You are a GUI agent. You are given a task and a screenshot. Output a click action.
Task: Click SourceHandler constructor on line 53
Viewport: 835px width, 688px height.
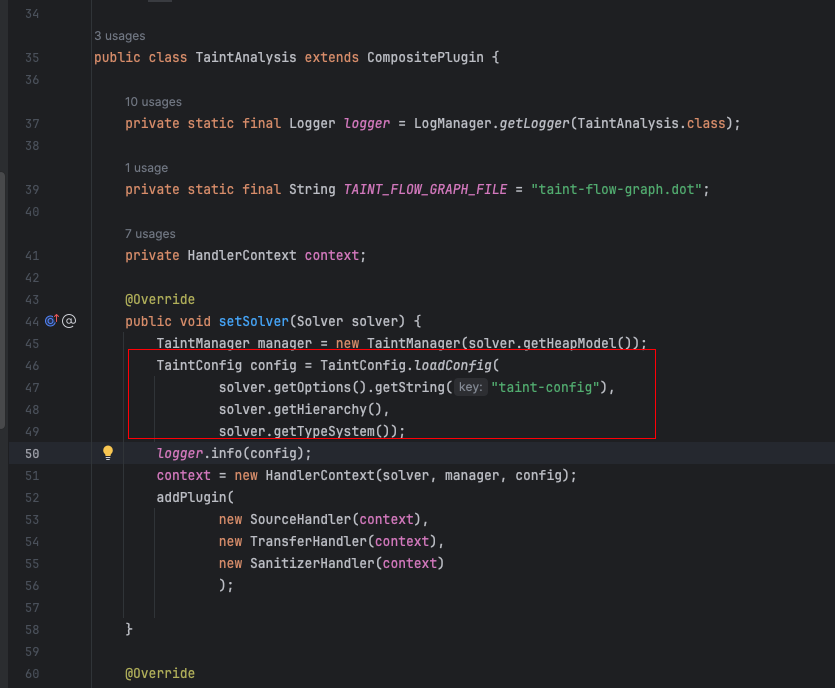(x=300, y=519)
